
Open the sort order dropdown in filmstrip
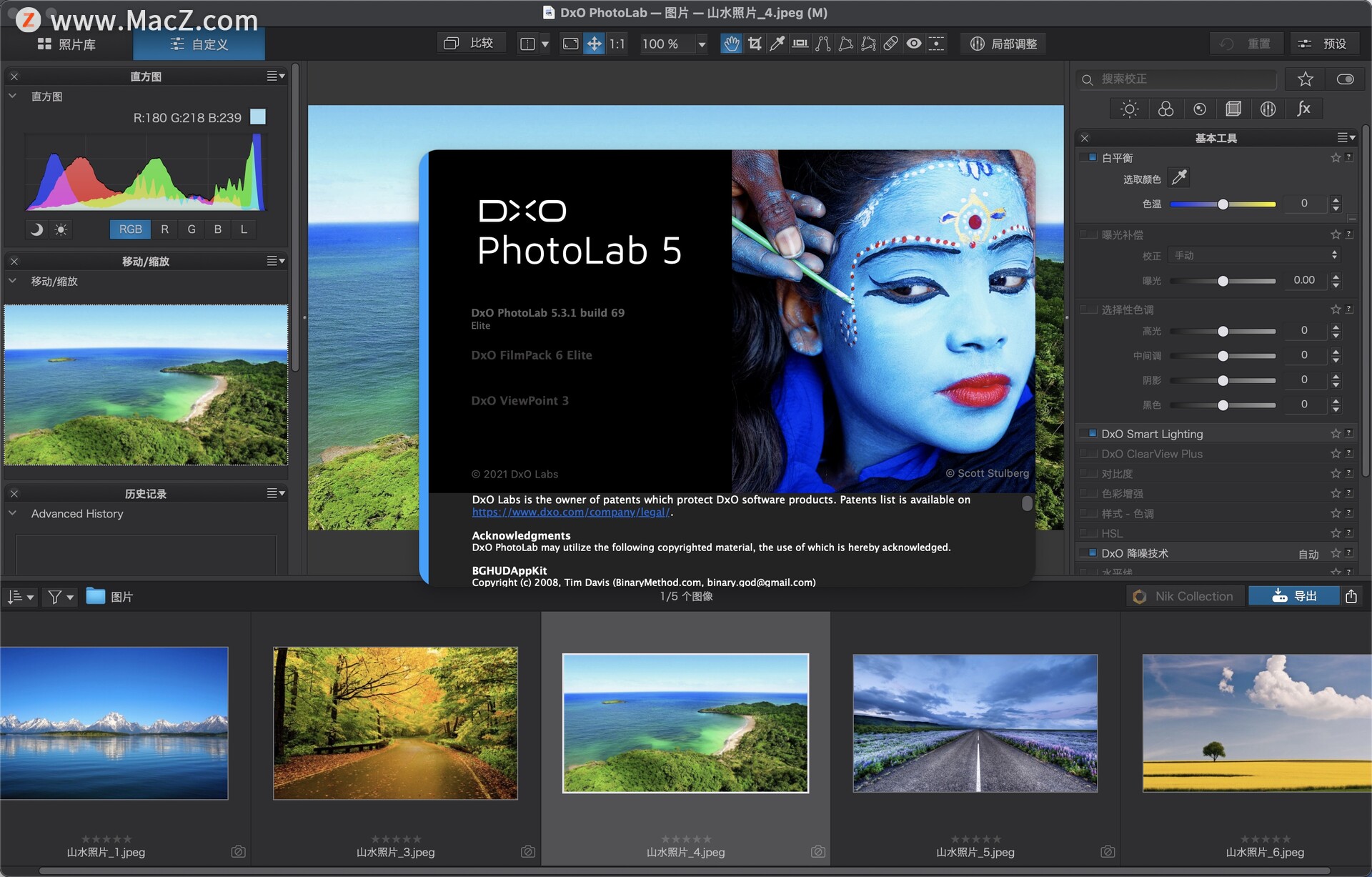[21, 596]
